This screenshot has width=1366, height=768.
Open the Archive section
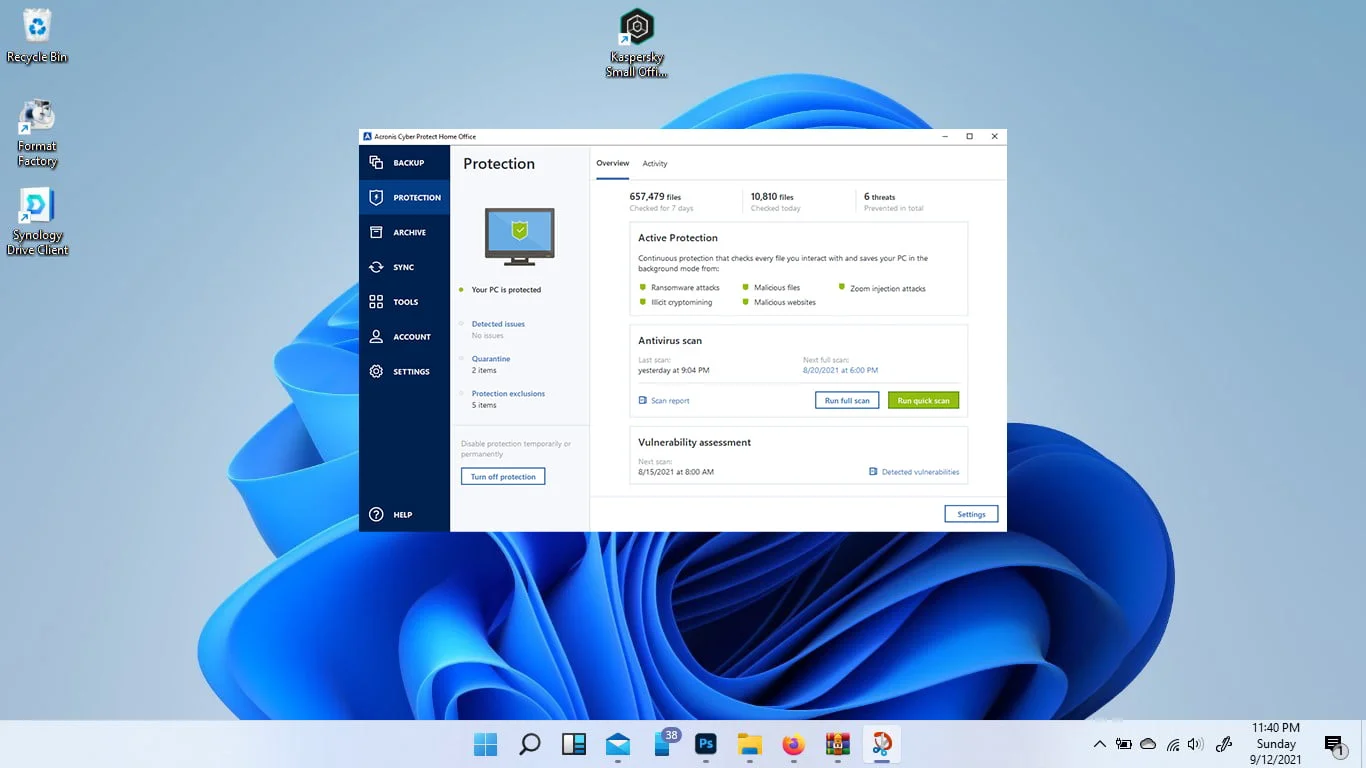pos(404,232)
